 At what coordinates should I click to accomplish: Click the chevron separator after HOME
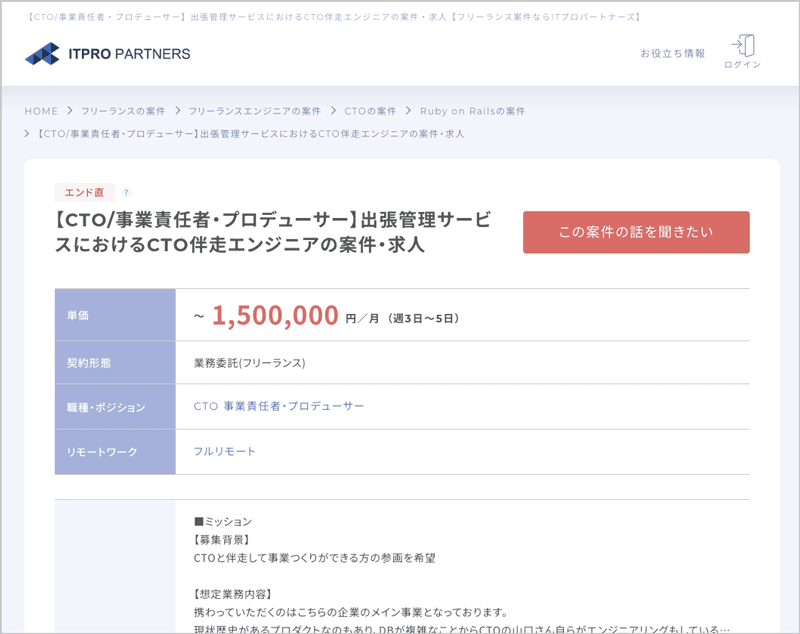pos(68,111)
